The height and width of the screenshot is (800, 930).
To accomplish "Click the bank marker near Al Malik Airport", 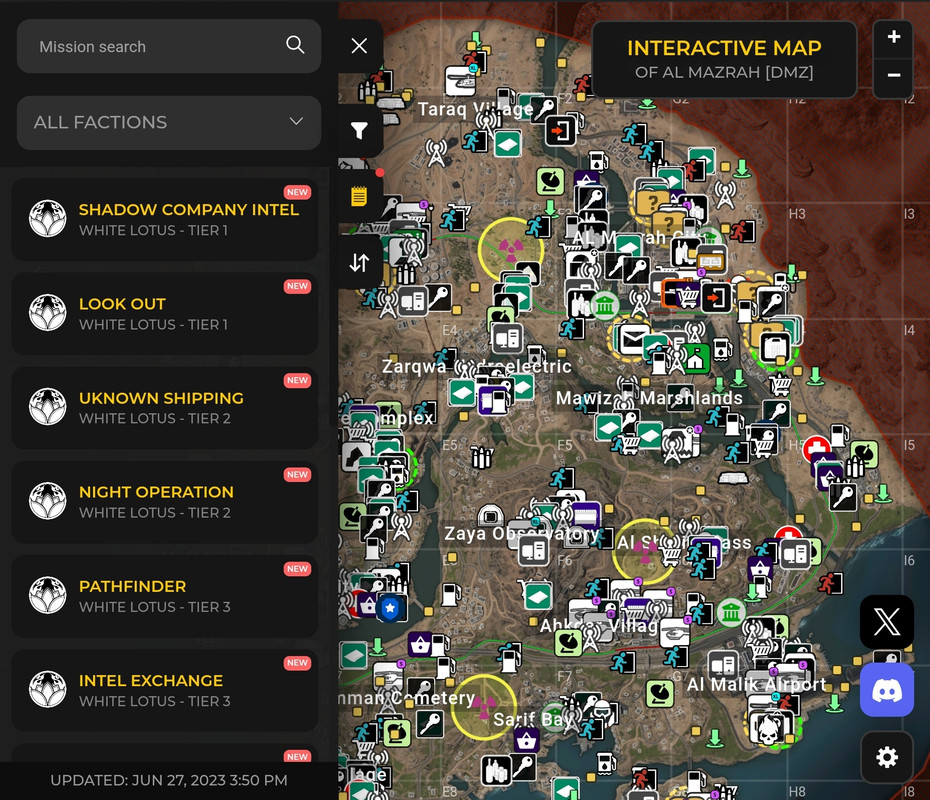I will point(731,613).
